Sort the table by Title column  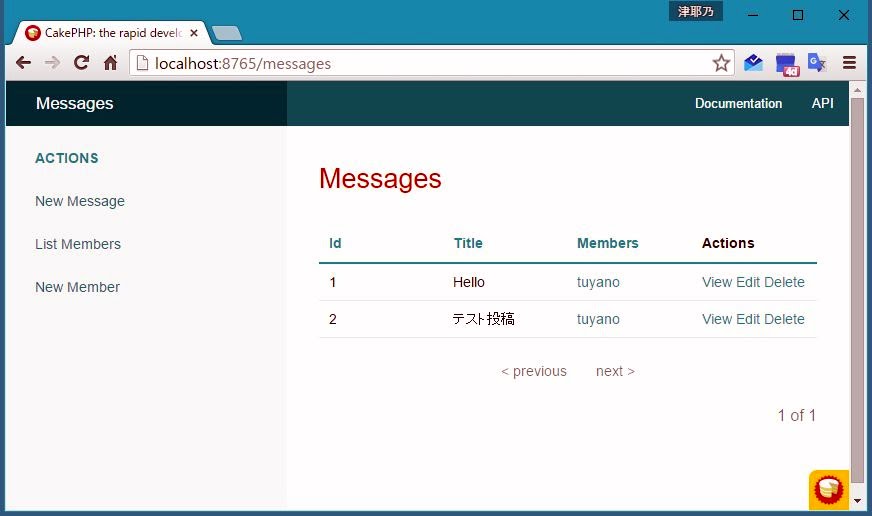[468, 243]
